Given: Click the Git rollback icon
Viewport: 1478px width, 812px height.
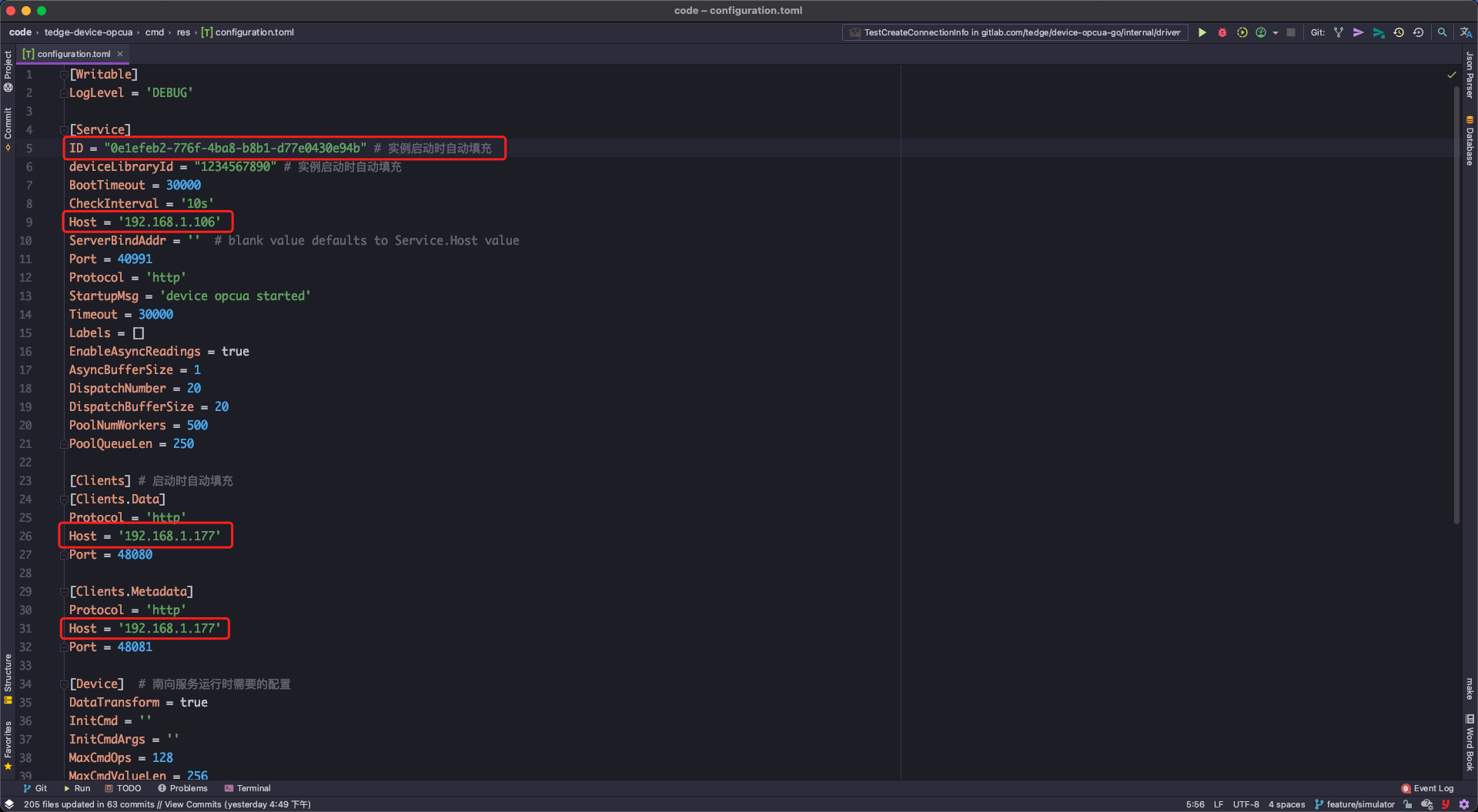Looking at the screenshot, I should pyautogui.click(x=1418, y=32).
